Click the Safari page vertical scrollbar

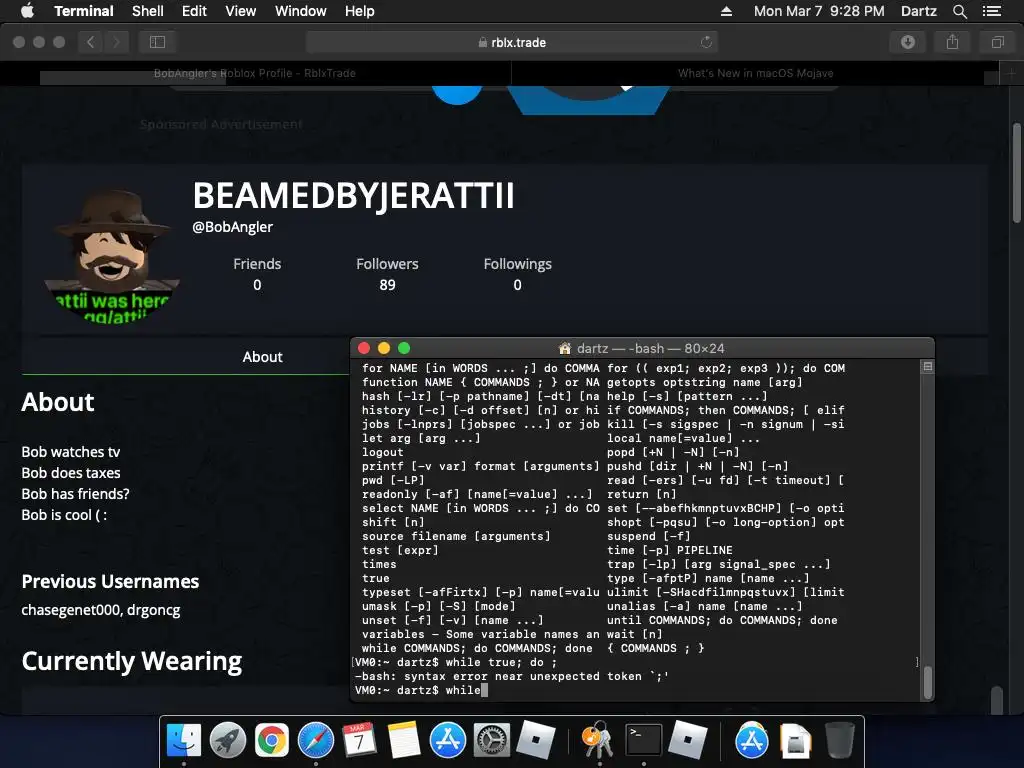(x=1016, y=173)
